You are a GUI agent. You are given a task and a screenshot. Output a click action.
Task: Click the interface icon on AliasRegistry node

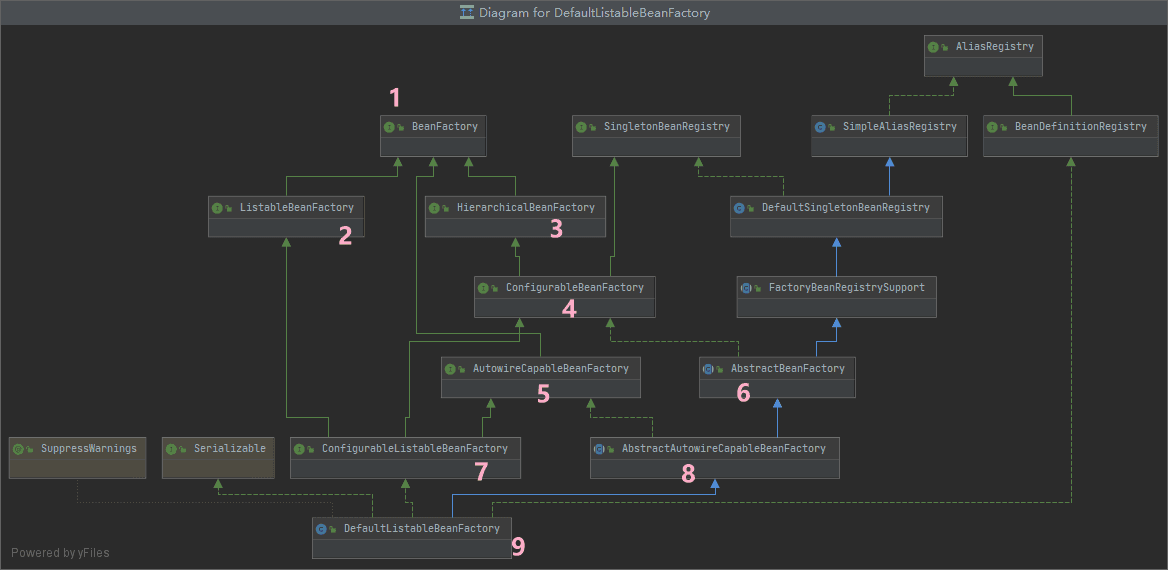(x=933, y=47)
